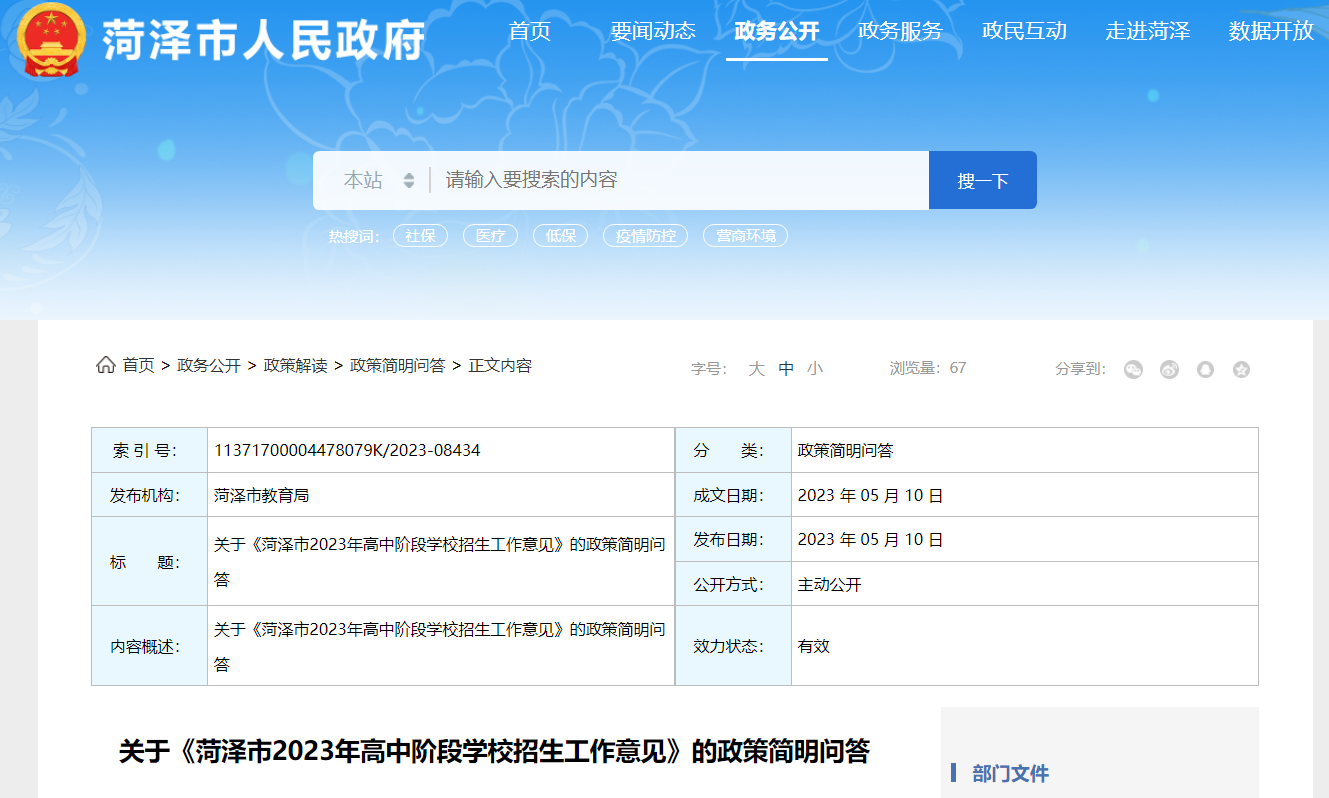The height and width of the screenshot is (798, 1329).
Task: Share to Weibo icon
Action: pos(1169,369)
